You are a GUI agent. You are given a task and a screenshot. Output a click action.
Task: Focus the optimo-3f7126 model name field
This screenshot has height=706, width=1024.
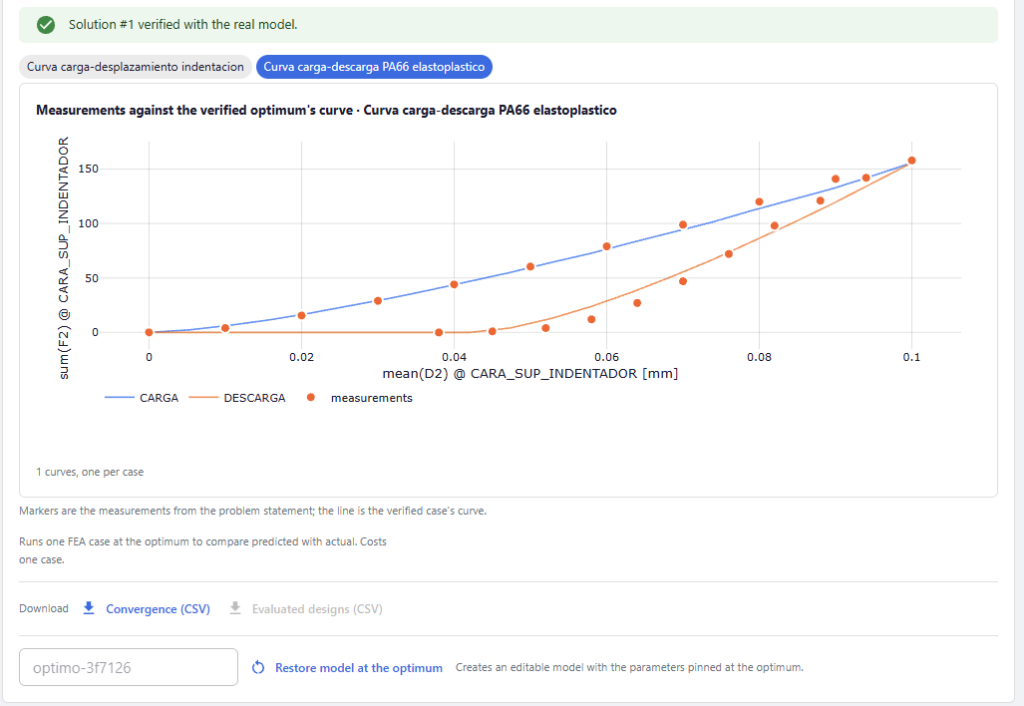tap(129, 667)
